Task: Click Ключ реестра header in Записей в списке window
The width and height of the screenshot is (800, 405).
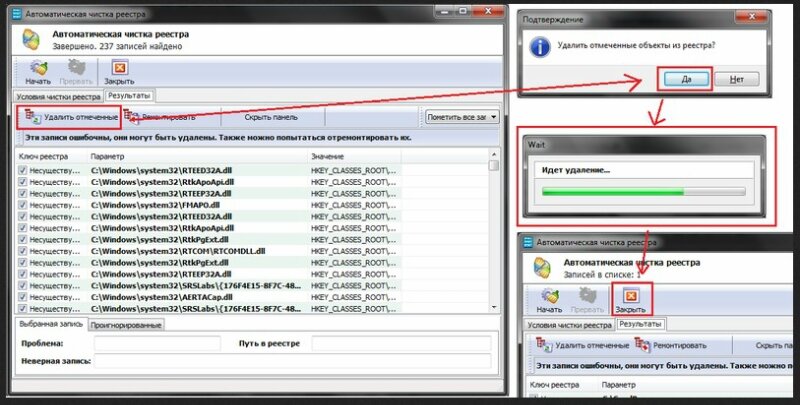Action: coord(554,385)
